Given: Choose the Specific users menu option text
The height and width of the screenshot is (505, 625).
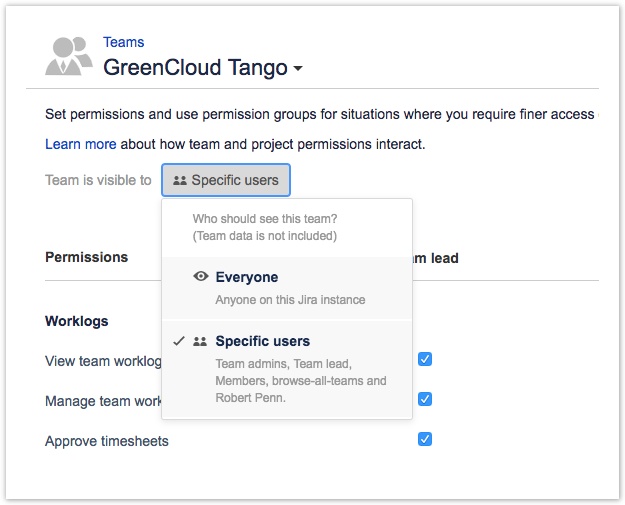Looking at the screenshot, I should [x=262, y=341].
